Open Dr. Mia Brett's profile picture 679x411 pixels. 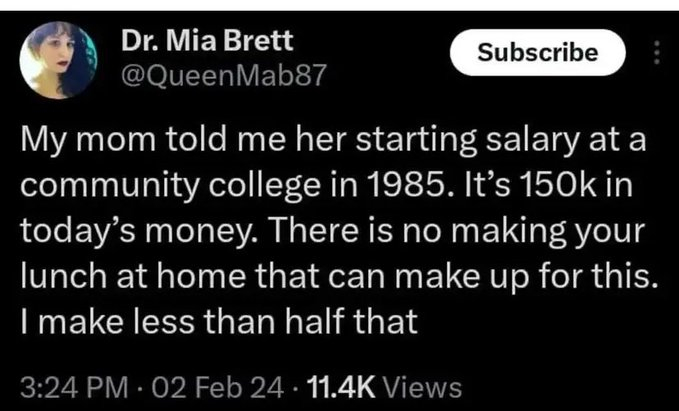click(x=59, y=59)
